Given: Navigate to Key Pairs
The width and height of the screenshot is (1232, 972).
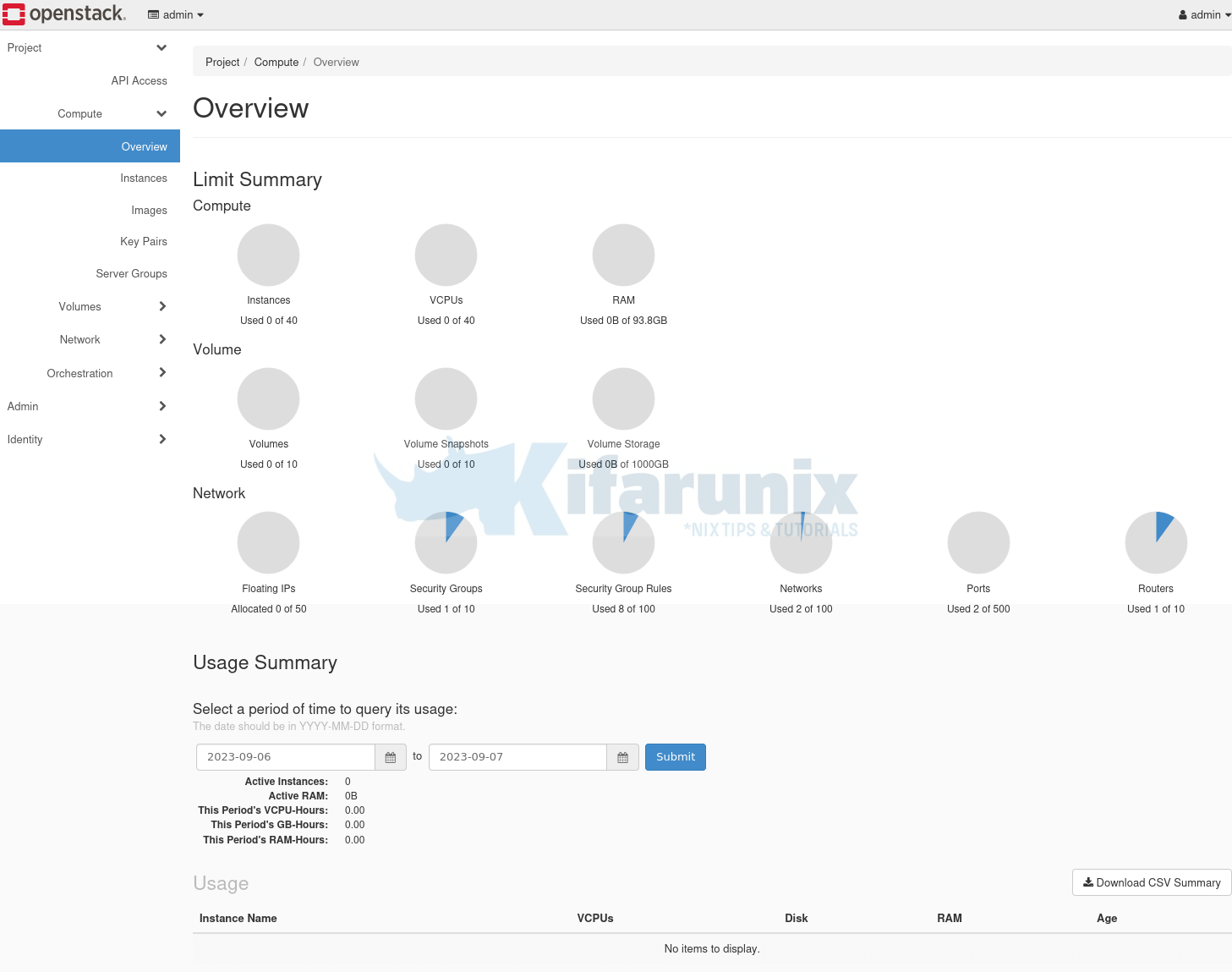Looking at the screenshot, I should click(143, 241).
